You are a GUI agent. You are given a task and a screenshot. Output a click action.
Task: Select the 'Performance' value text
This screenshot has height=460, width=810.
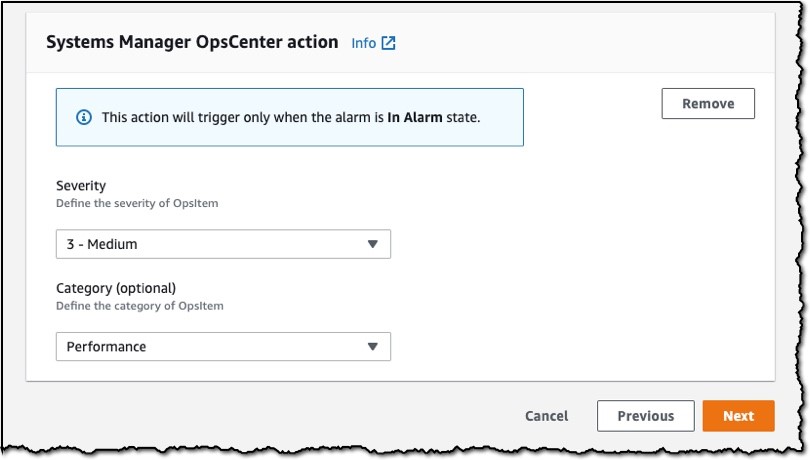[106, 346]
